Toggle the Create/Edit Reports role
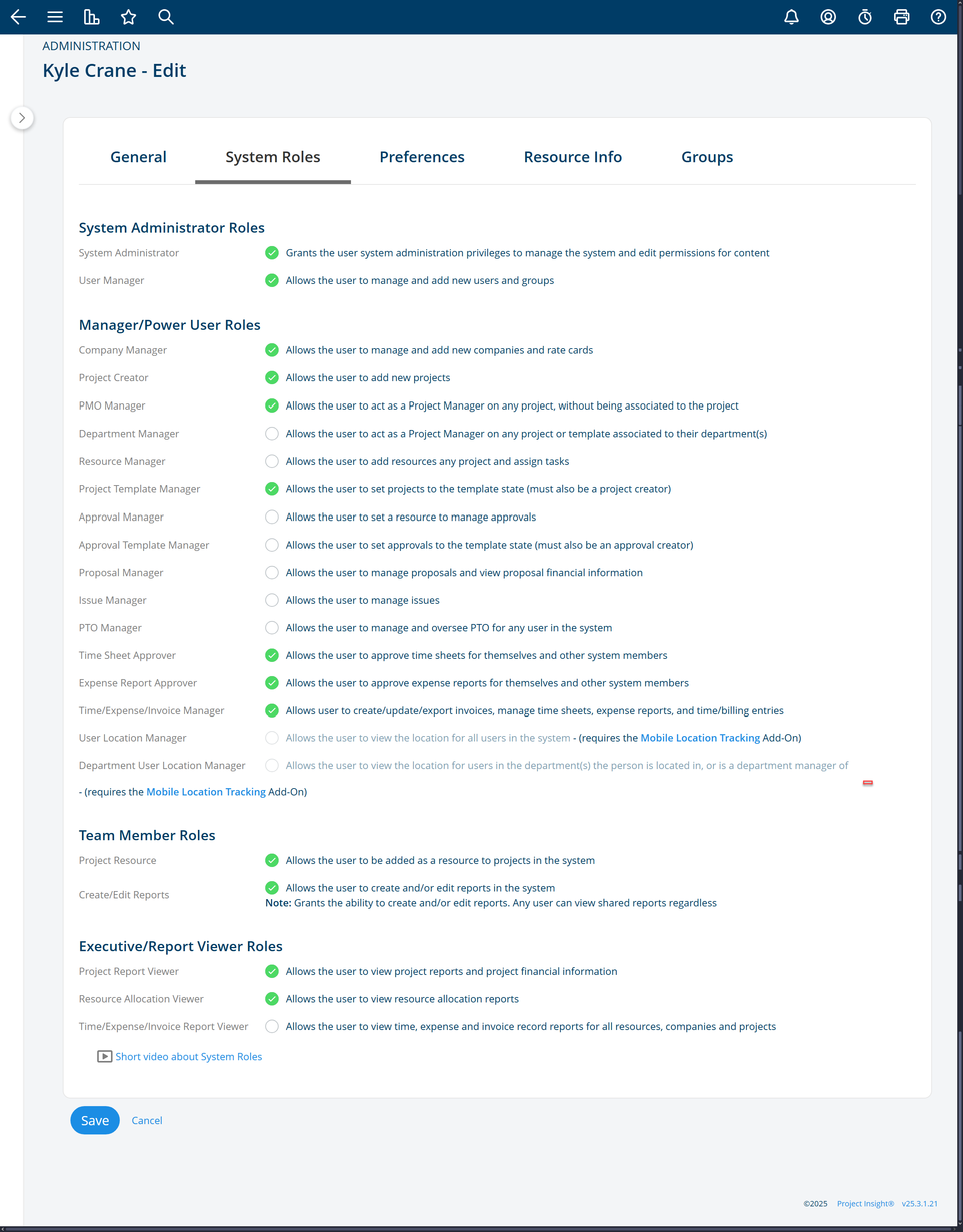 point(272,888)
